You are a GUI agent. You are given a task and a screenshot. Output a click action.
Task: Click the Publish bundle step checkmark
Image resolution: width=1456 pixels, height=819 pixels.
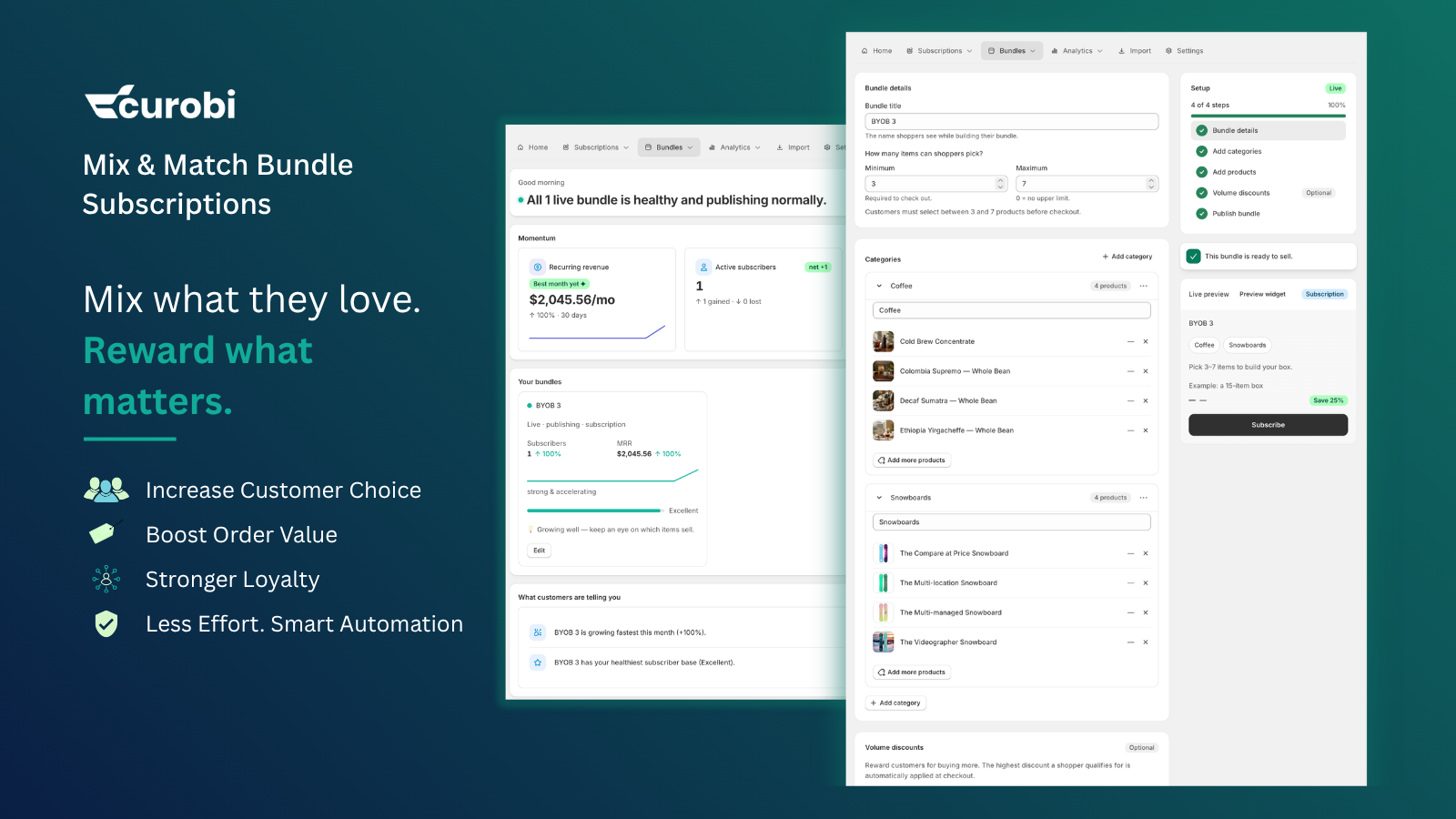[1201, 214]
